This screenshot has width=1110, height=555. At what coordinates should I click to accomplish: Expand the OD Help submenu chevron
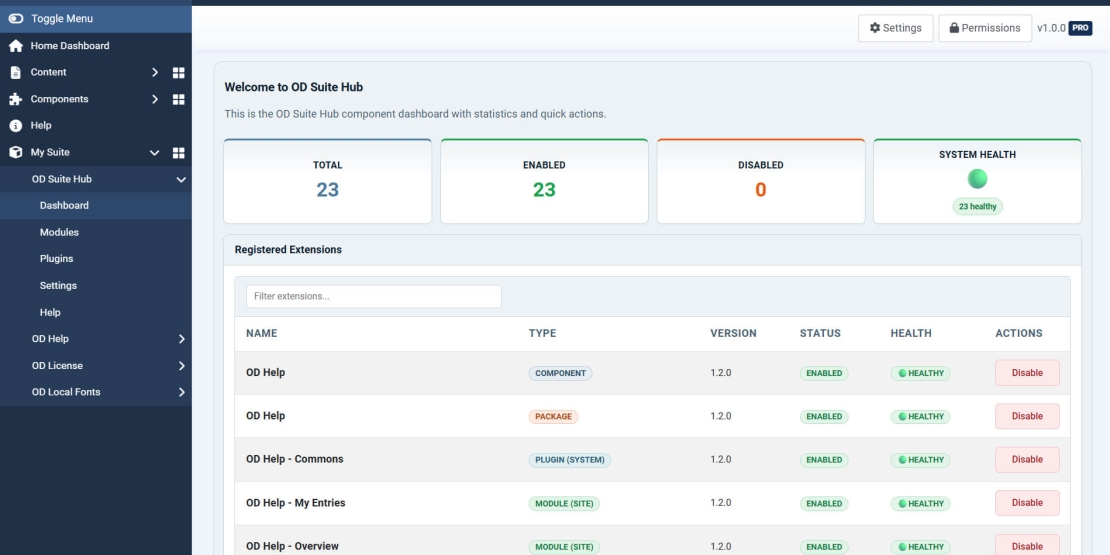click(x=182, y=339)
